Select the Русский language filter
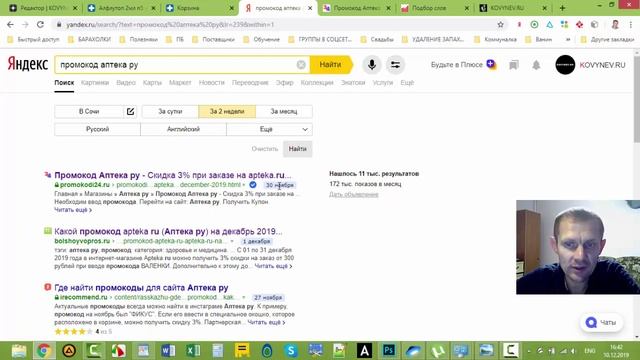The image size is (640, 360). click(x=97, y=129)
